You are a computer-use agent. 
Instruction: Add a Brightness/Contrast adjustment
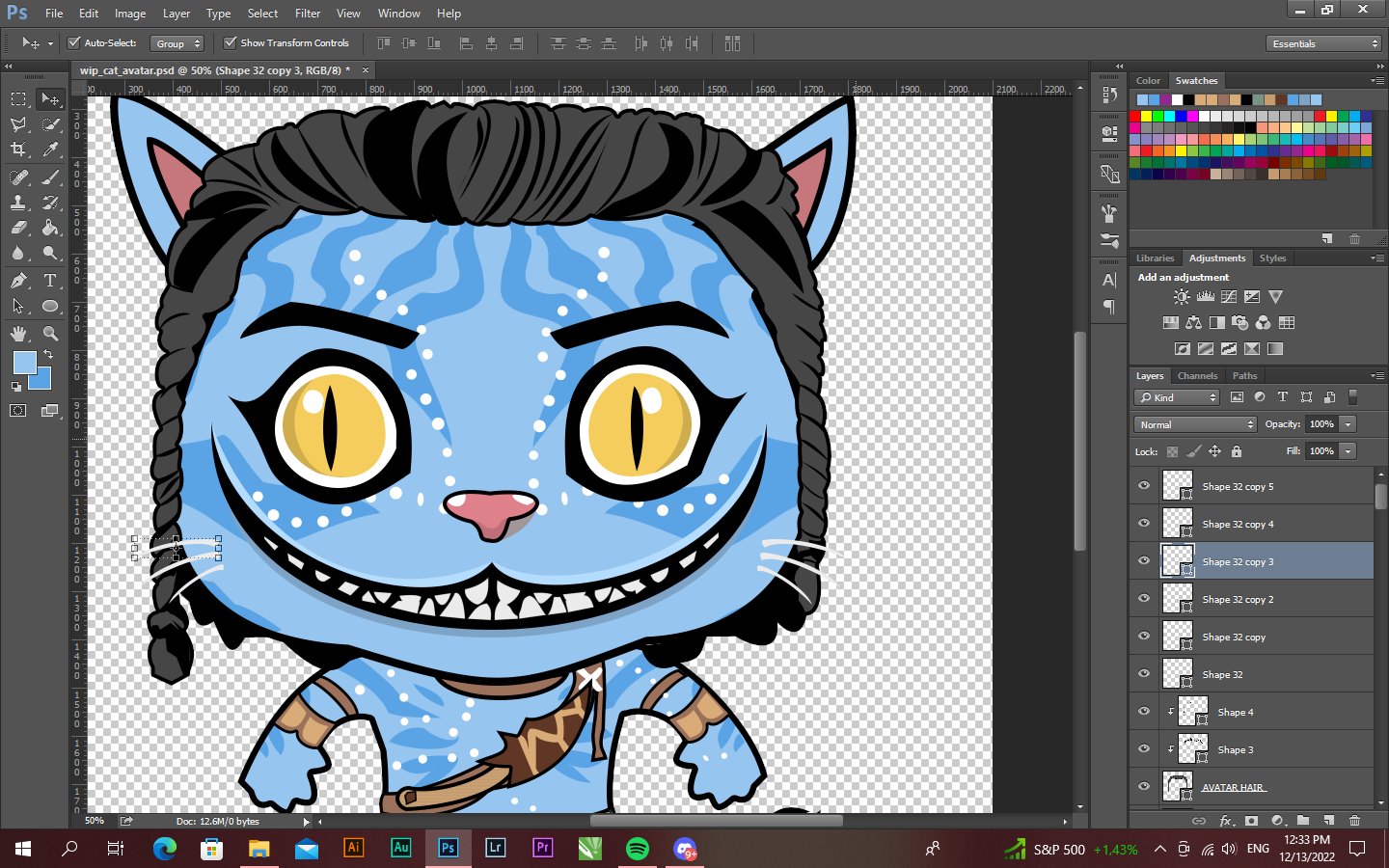1182,297
